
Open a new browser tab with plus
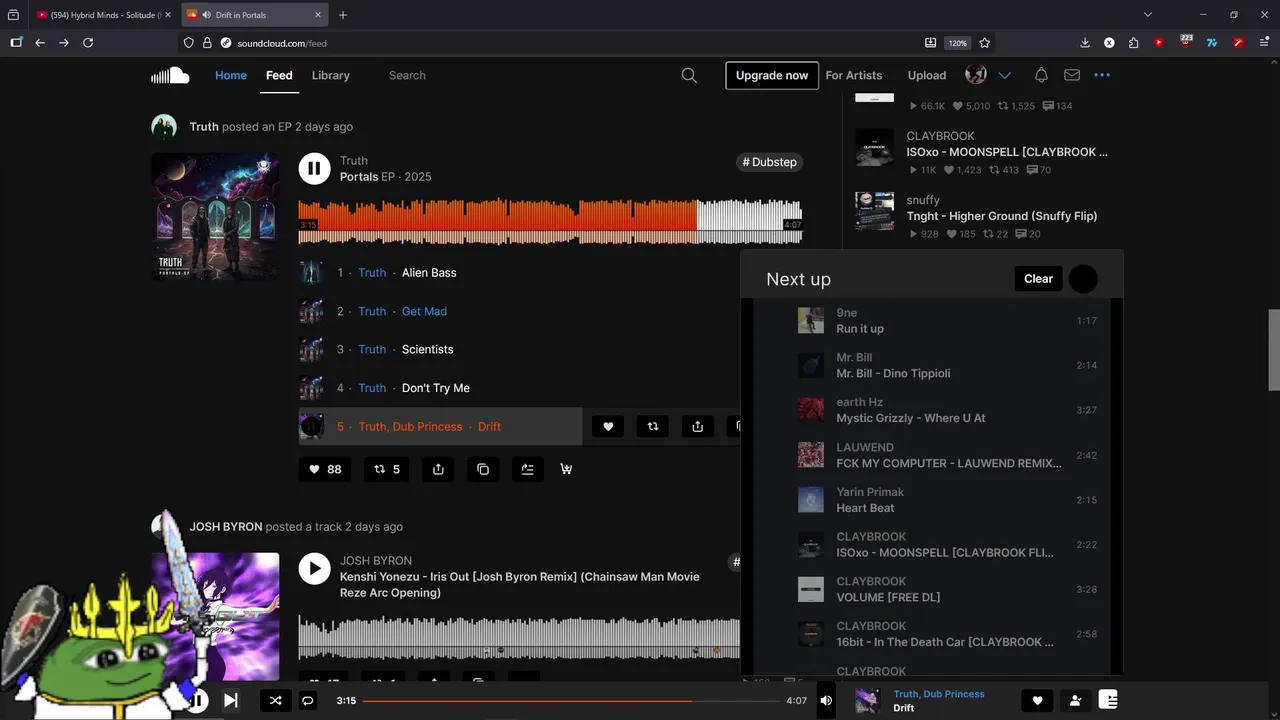(x=343, y=15)
